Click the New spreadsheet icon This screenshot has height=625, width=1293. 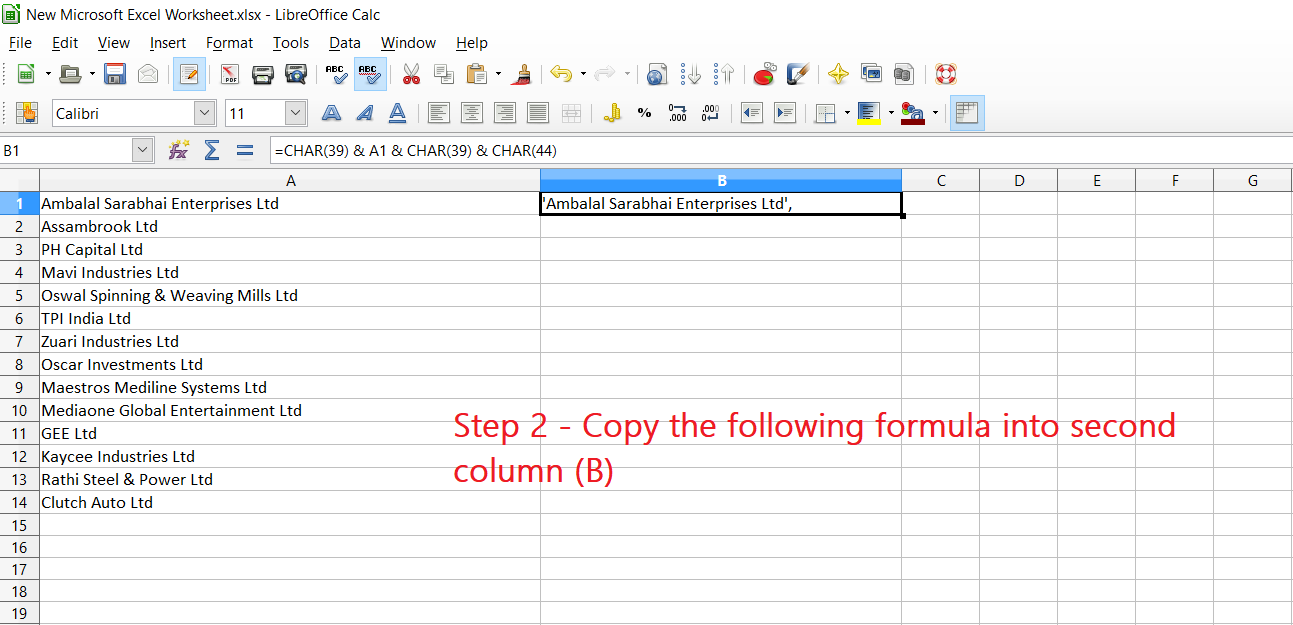click(x=26, y=74)
